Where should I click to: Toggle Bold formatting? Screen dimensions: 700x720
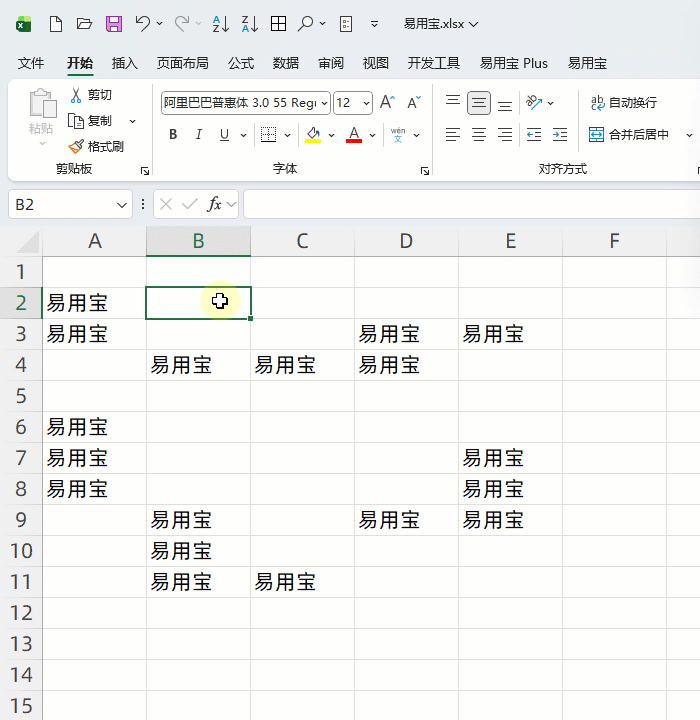pos(173,135)
